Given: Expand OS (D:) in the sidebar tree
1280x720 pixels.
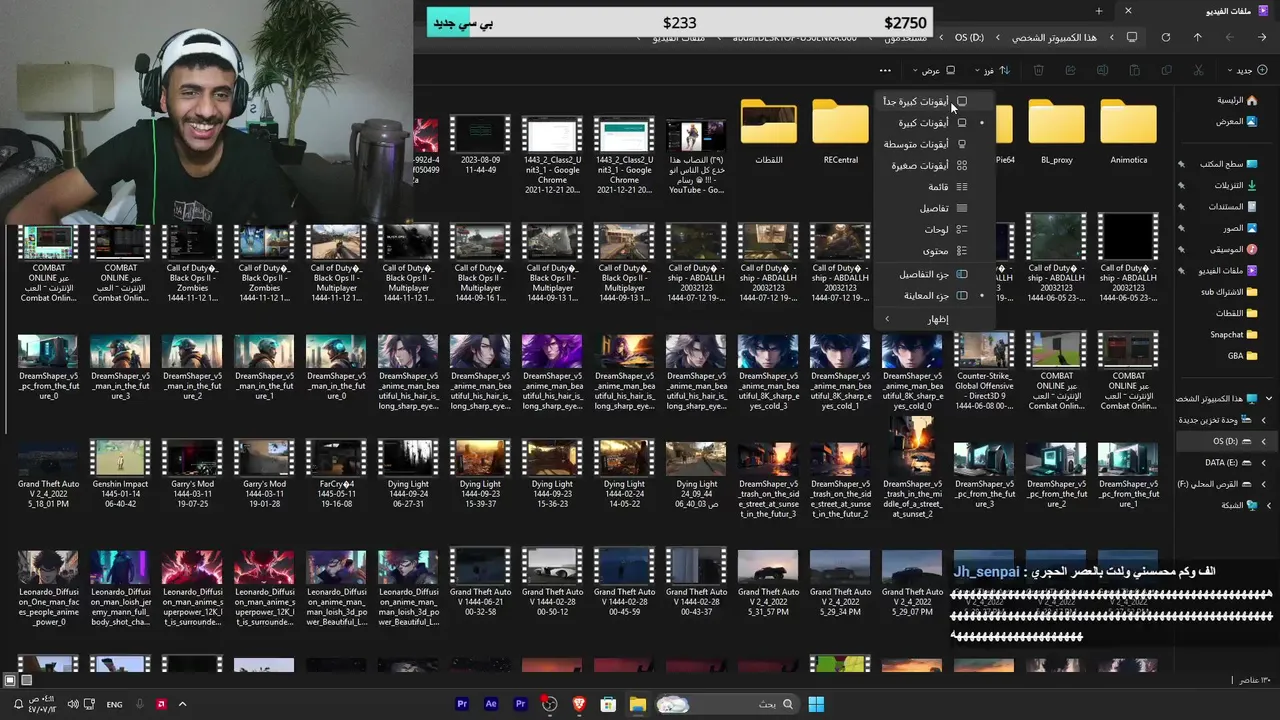Looking at the screenshot, I should [x=1263, y=441].
